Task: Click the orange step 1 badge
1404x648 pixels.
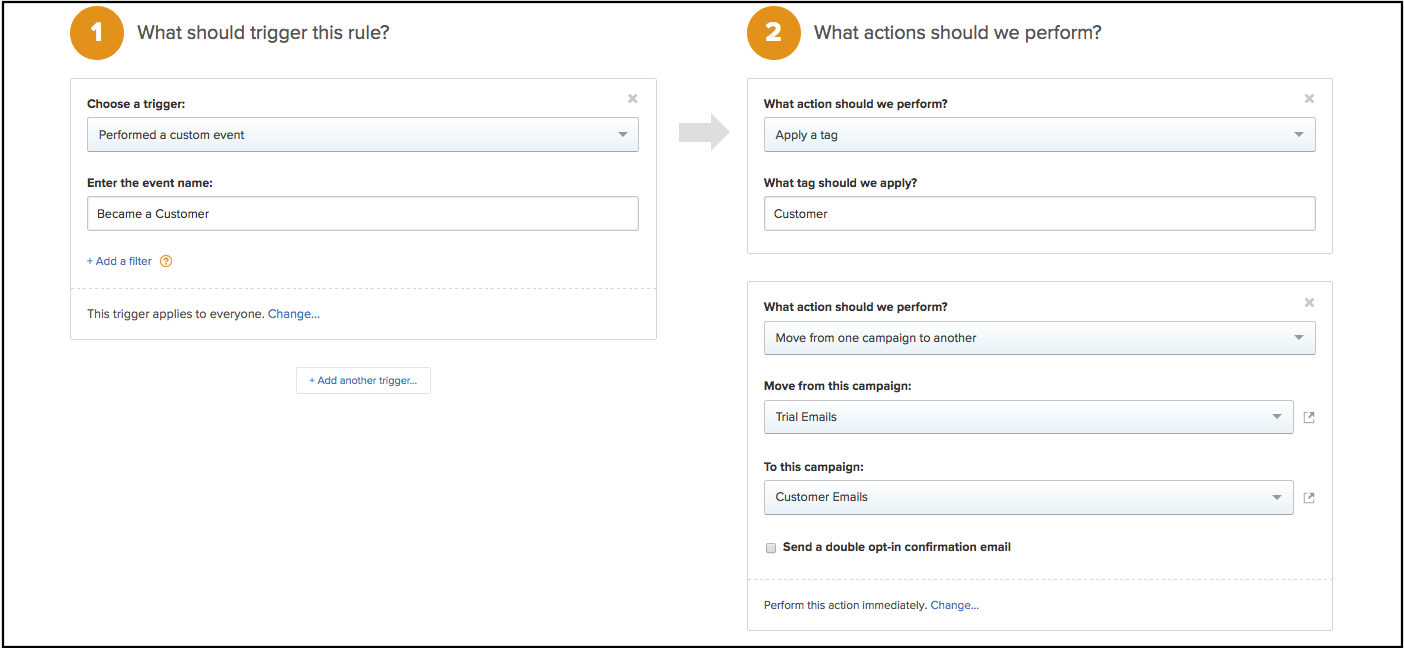Action: click(x=97, y=33)
